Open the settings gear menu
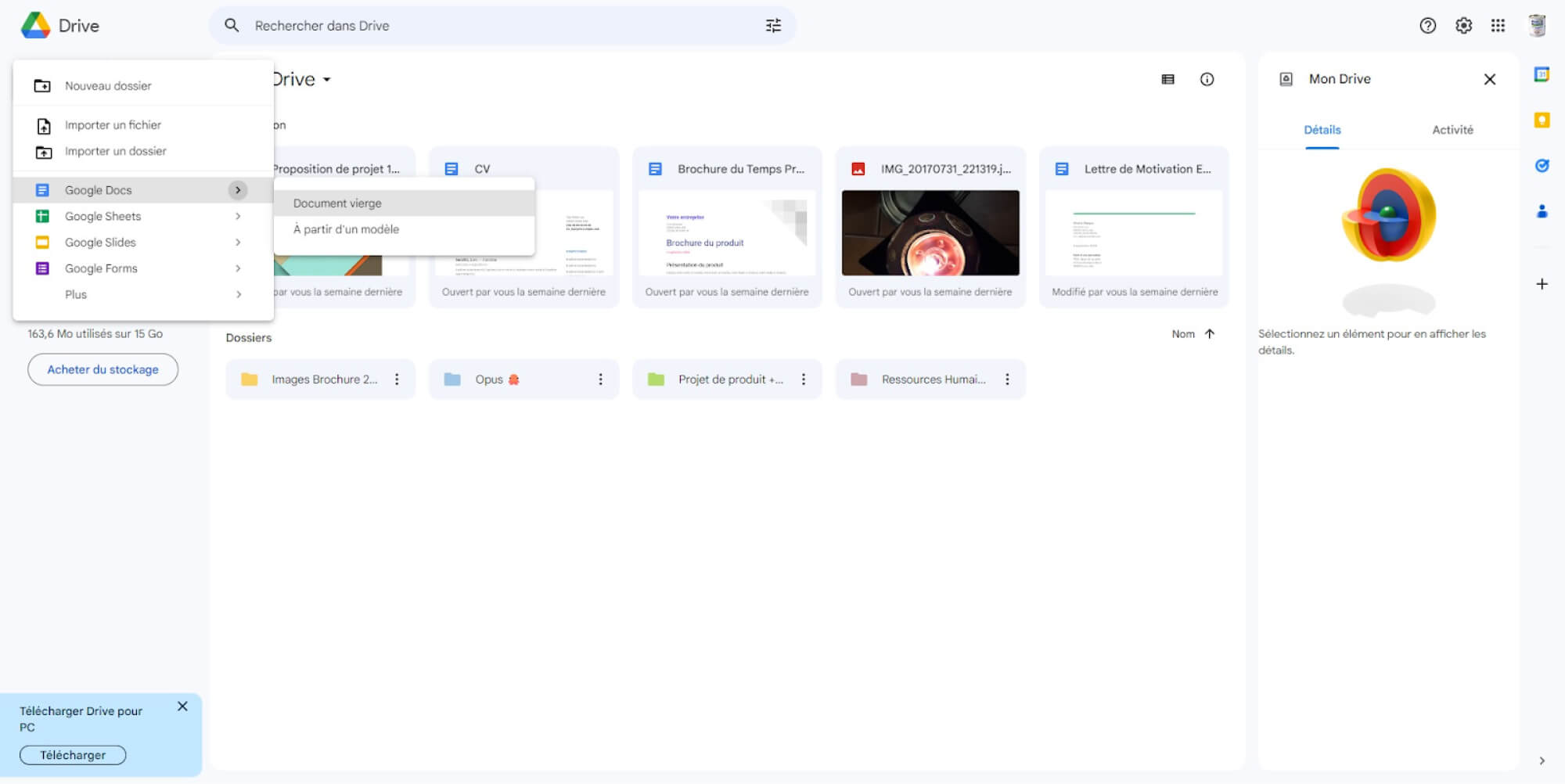 pyautogui.click(x=1462, y=26)
